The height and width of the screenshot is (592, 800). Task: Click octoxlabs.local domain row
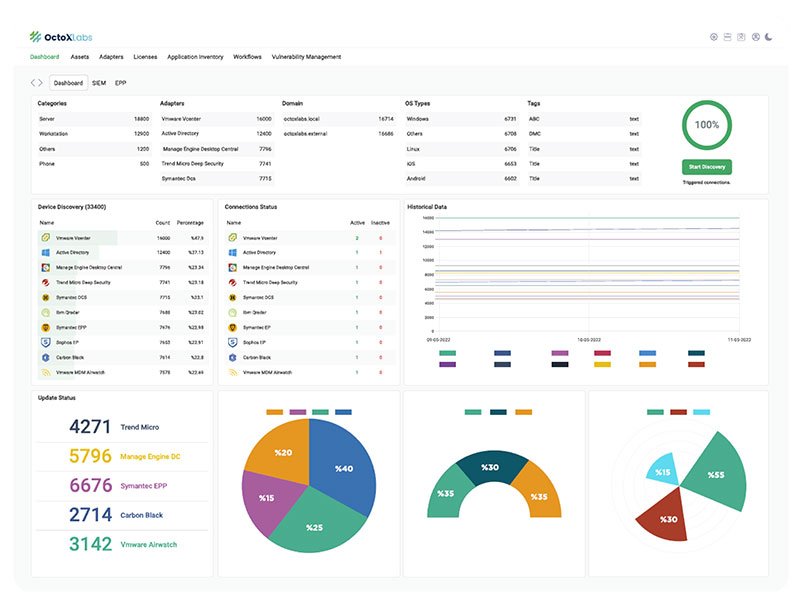pos(339,119)
